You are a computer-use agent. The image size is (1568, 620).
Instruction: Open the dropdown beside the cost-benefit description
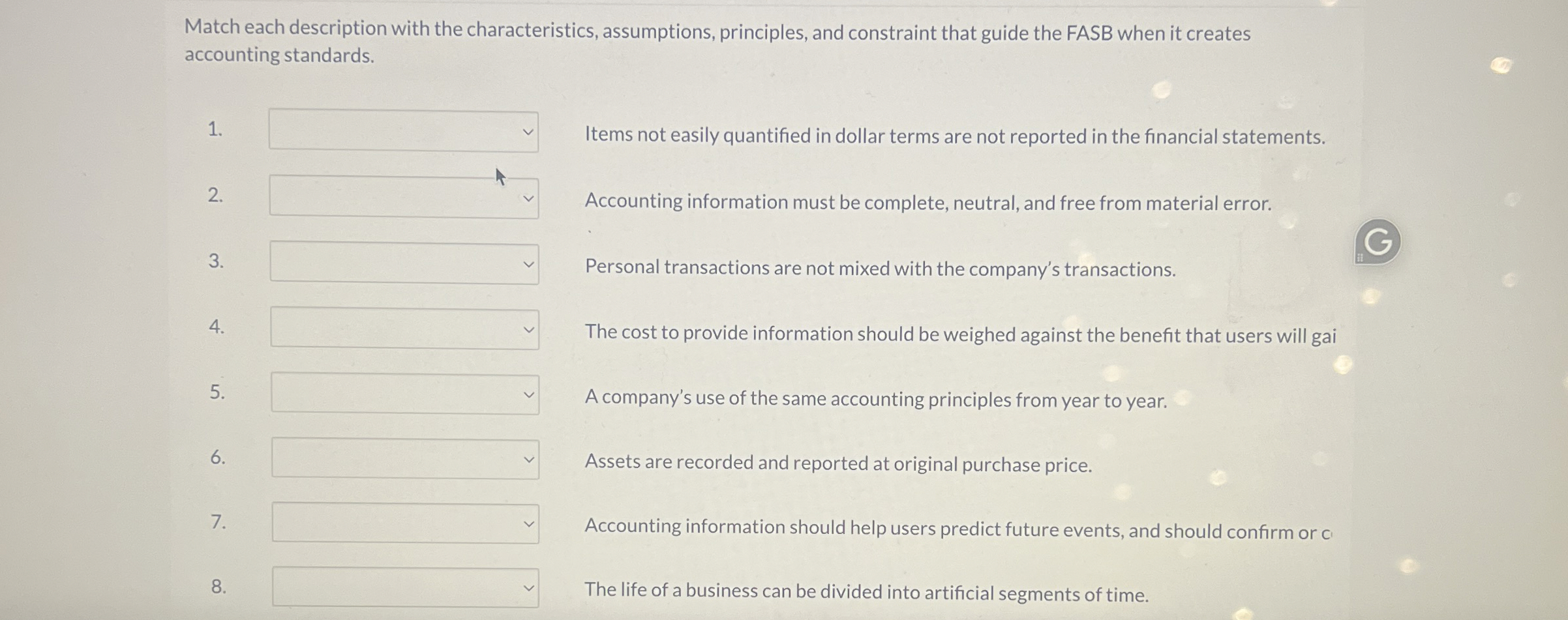tap(403, 329)
